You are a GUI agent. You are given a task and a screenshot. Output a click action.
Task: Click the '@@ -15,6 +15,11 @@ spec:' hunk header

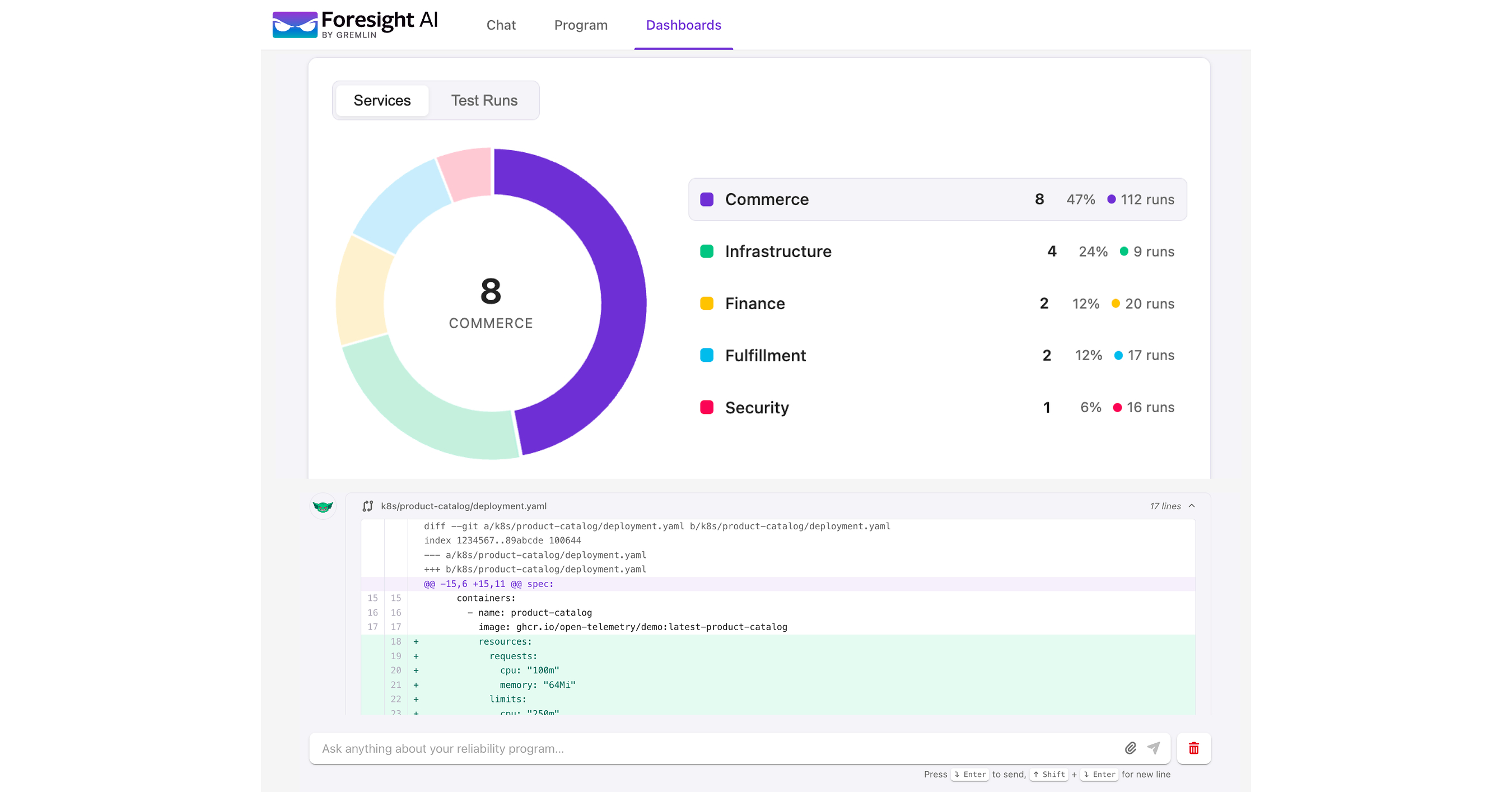(488, 584)
